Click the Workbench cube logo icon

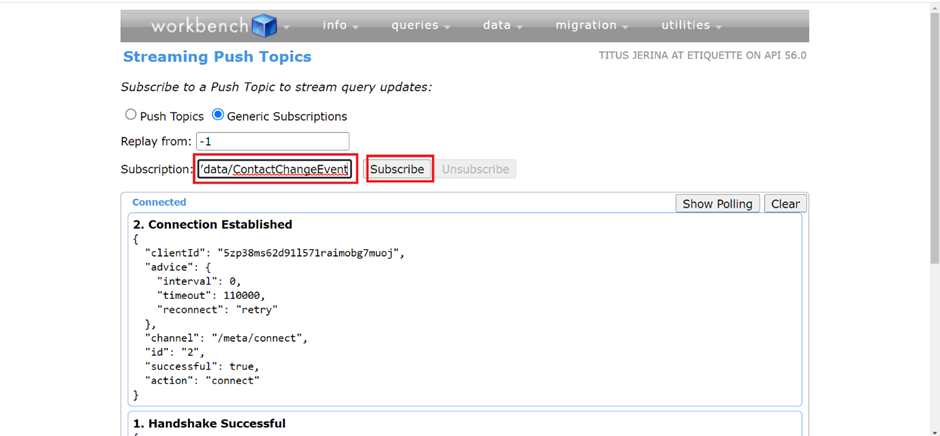pyautogui.click(x=264, y=26)
